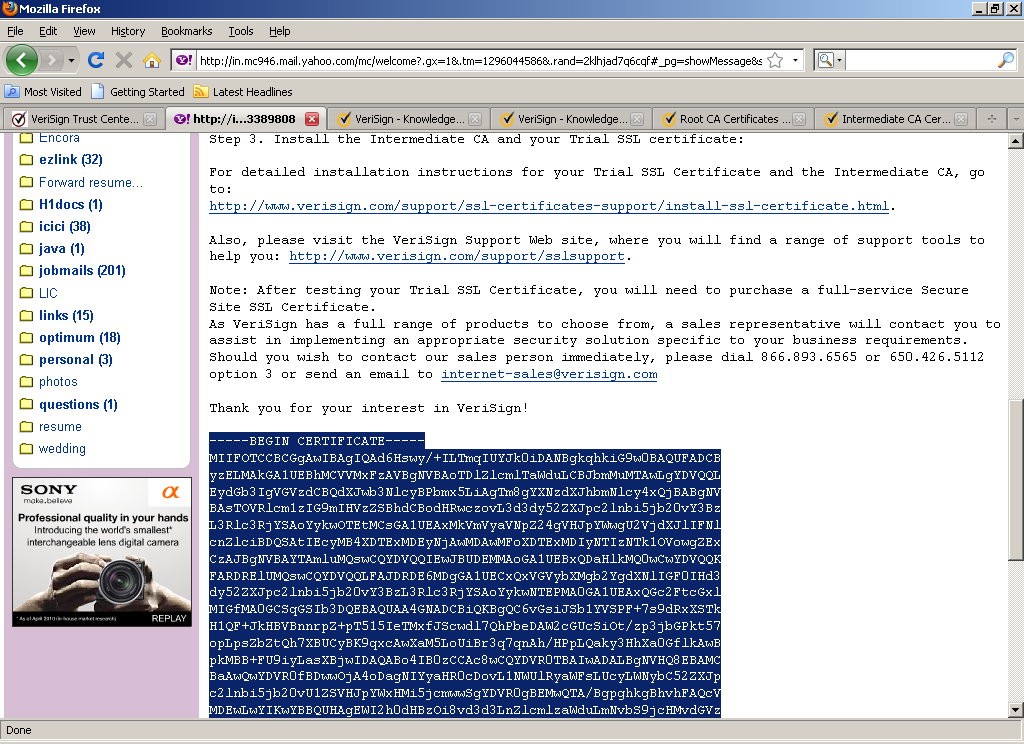The image size is (1024, 744).
Task: Switch to the first VeriSign Knowledge tab
Action: [x=401, y=119]
